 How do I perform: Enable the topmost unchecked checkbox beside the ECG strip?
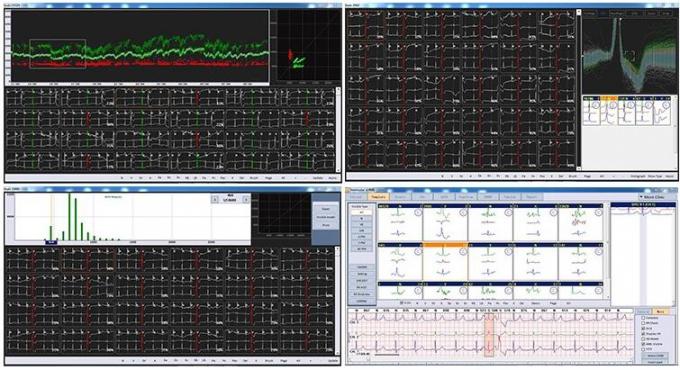[x=643, y=318]
